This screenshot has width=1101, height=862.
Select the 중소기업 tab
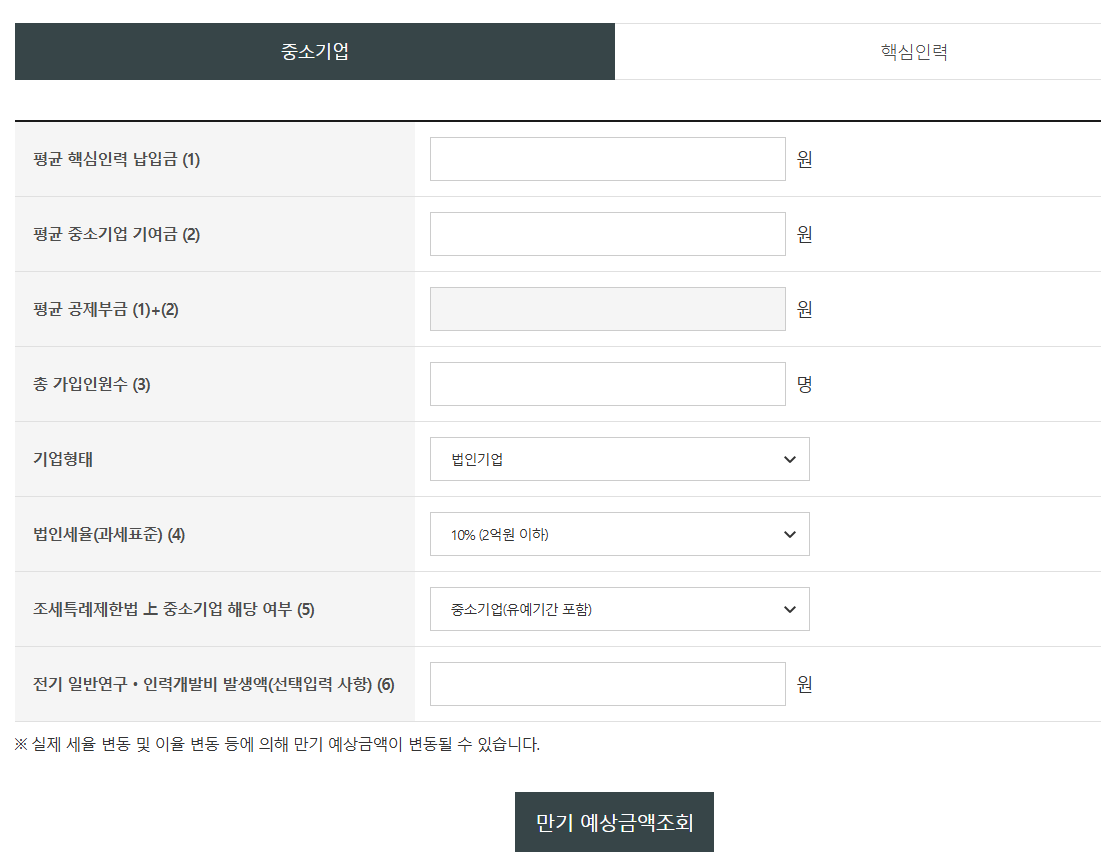314,51
